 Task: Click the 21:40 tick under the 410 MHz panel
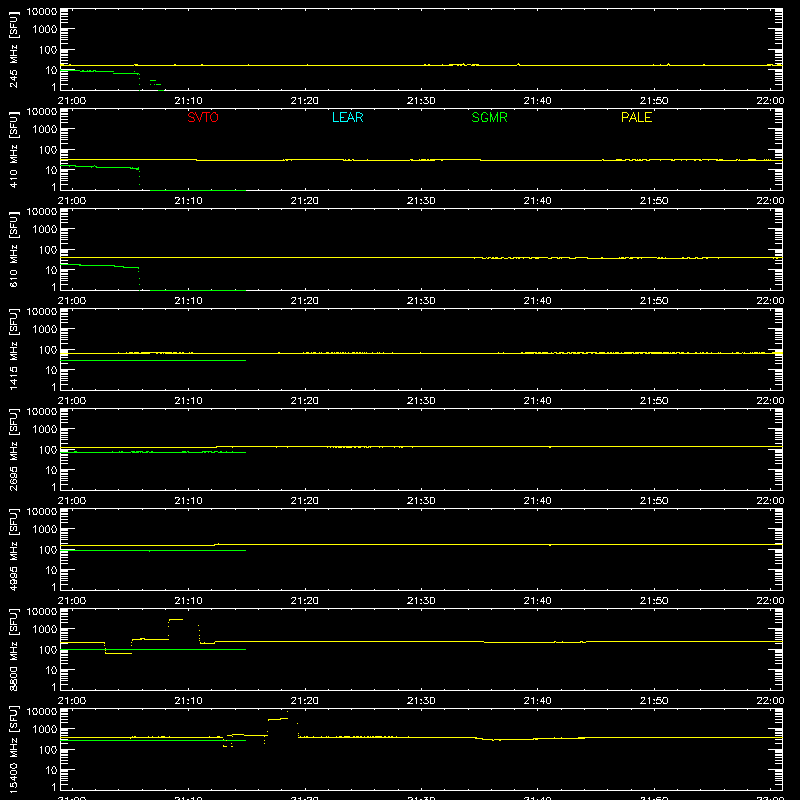point(537,201)
